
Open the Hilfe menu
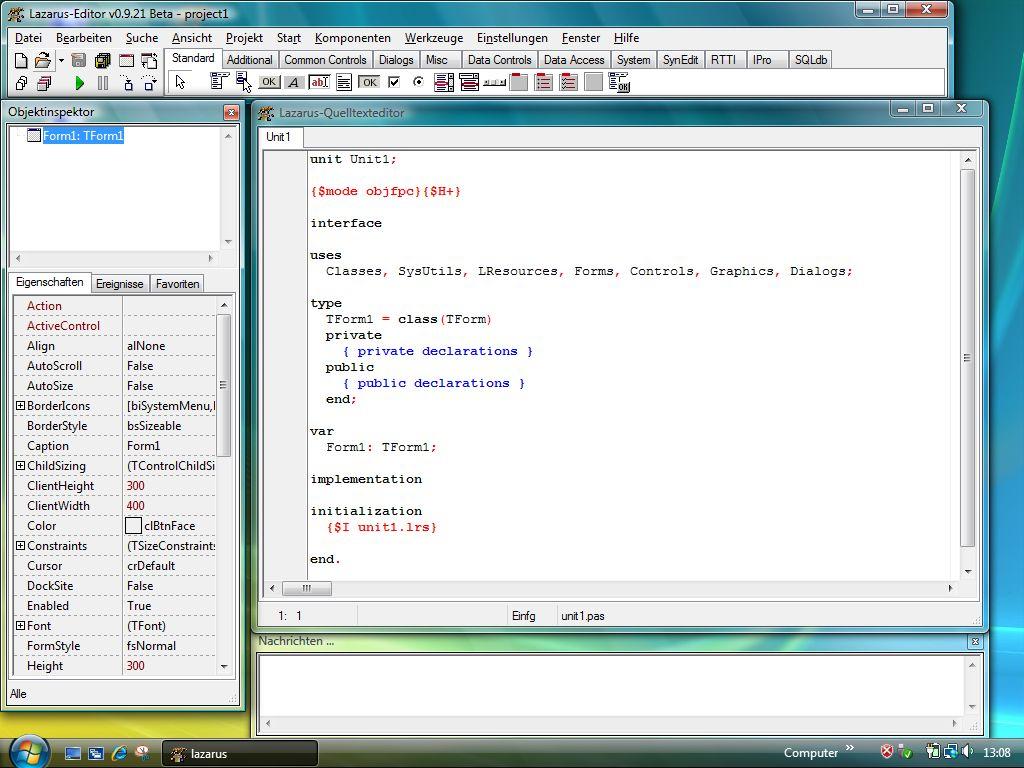626,38
